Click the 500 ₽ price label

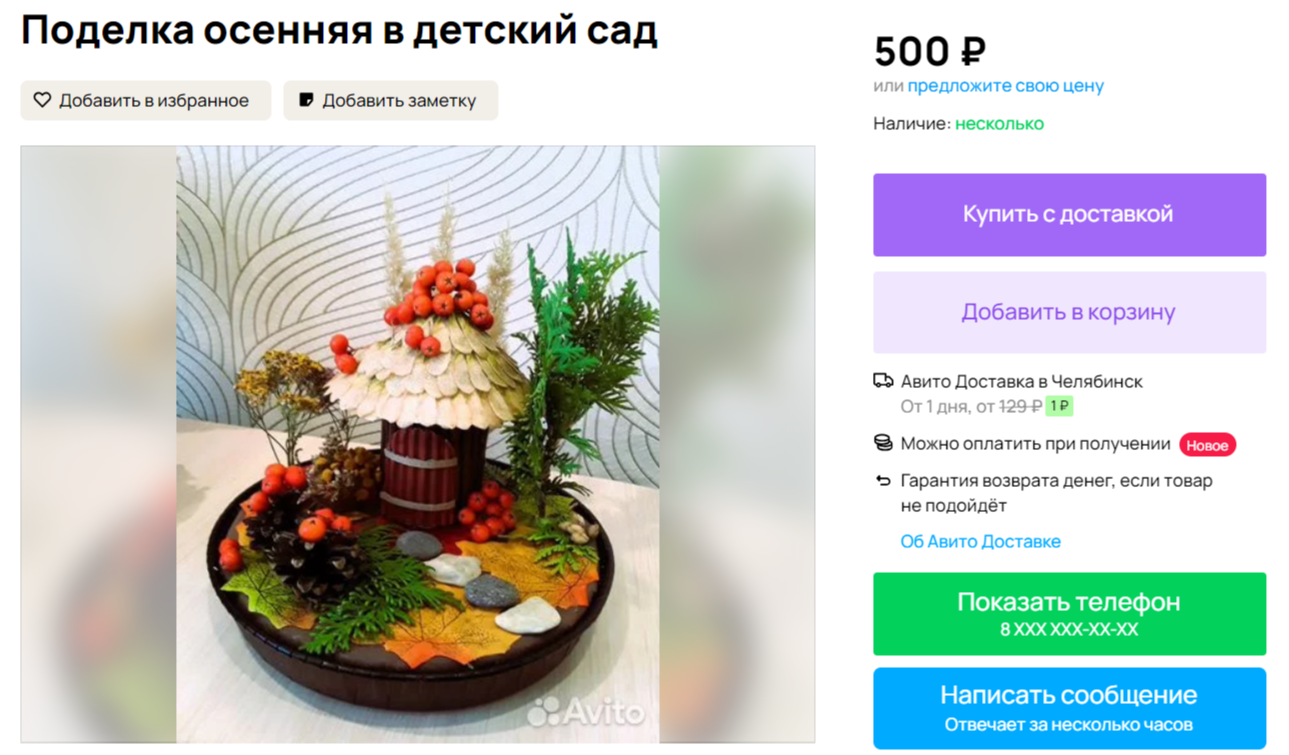(930, 51)
